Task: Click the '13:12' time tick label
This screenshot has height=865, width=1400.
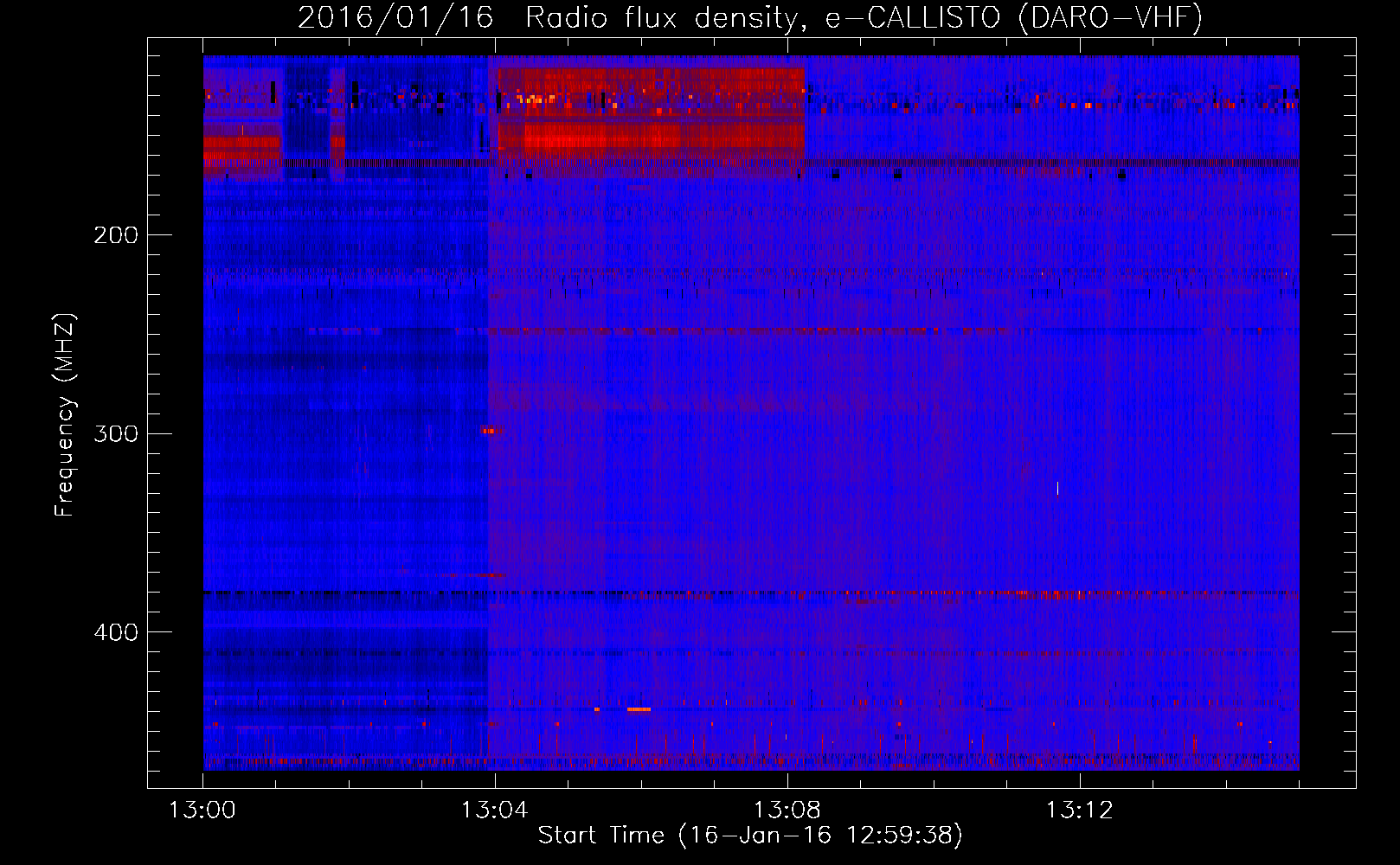Action: coord(1079,811)
